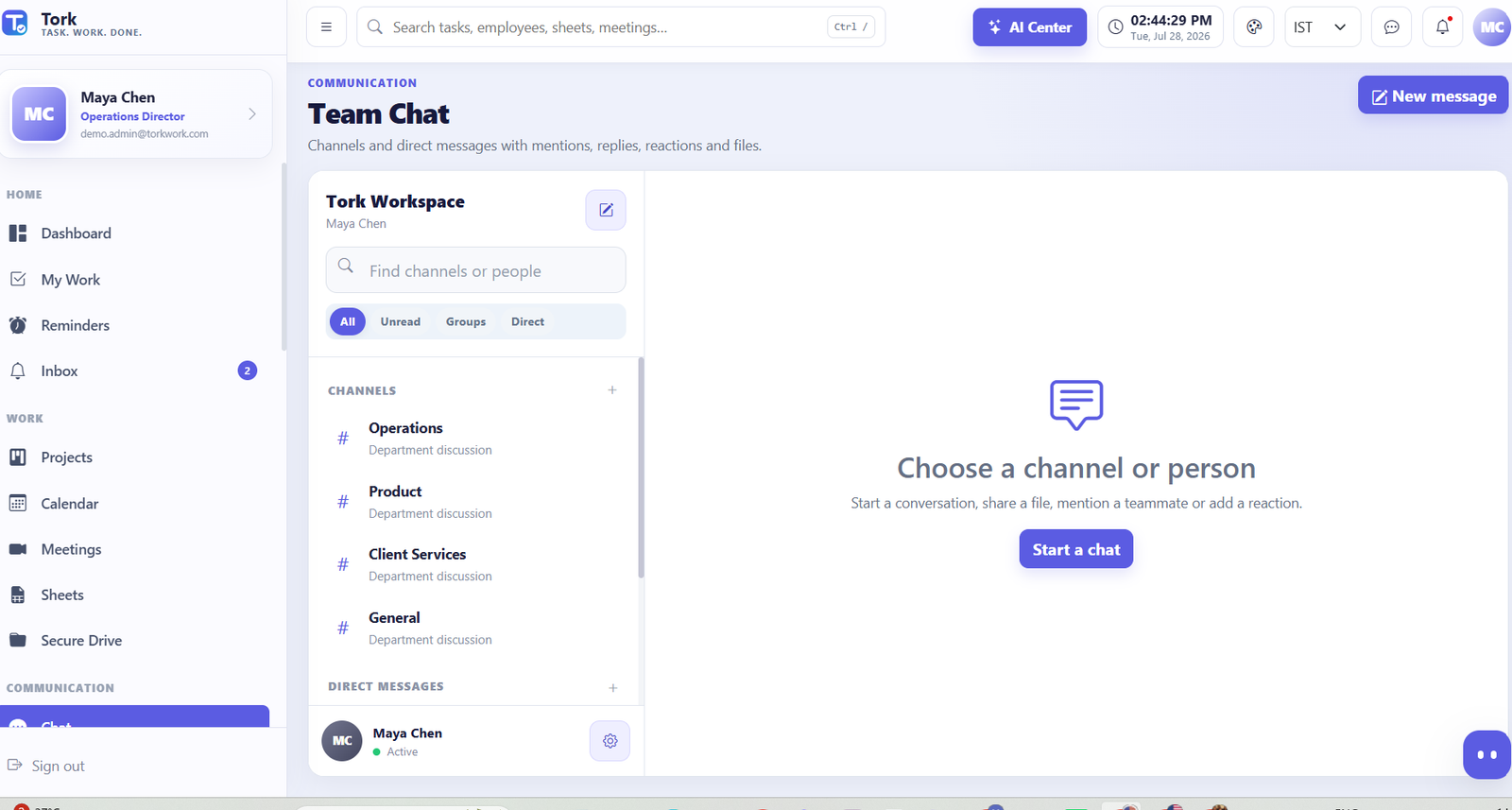The height and width of the screenshot is (810, 1512).
Task: Open the Client Services channel
Action: [x=473, y=564]
